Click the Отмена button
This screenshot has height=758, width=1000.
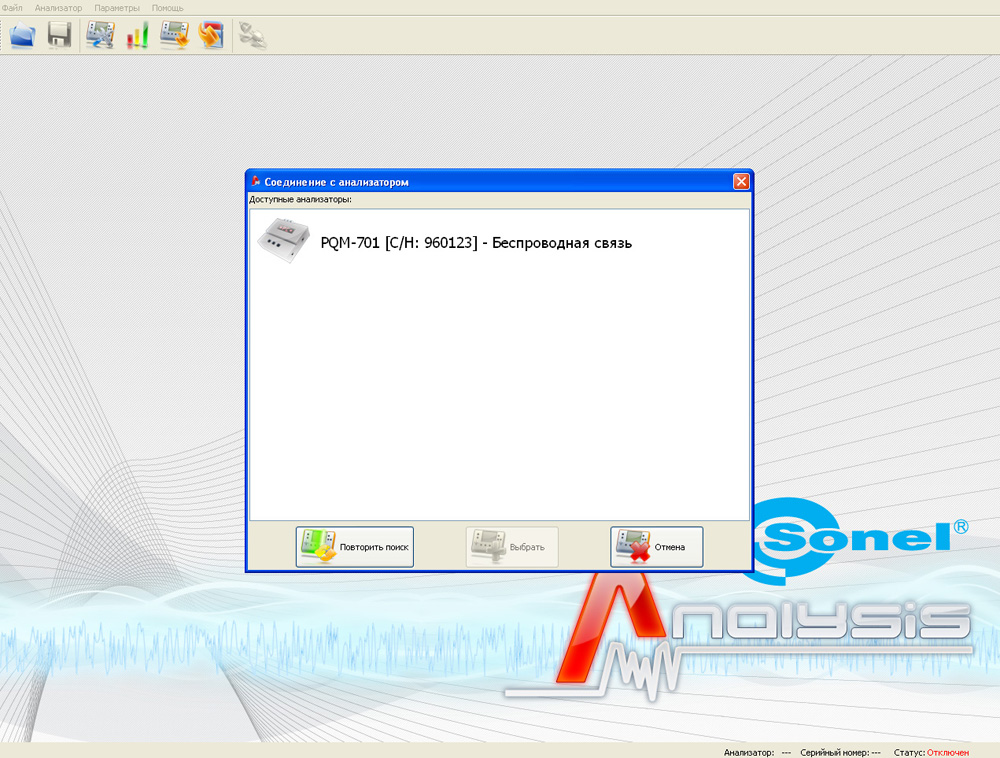pos(656,547)
